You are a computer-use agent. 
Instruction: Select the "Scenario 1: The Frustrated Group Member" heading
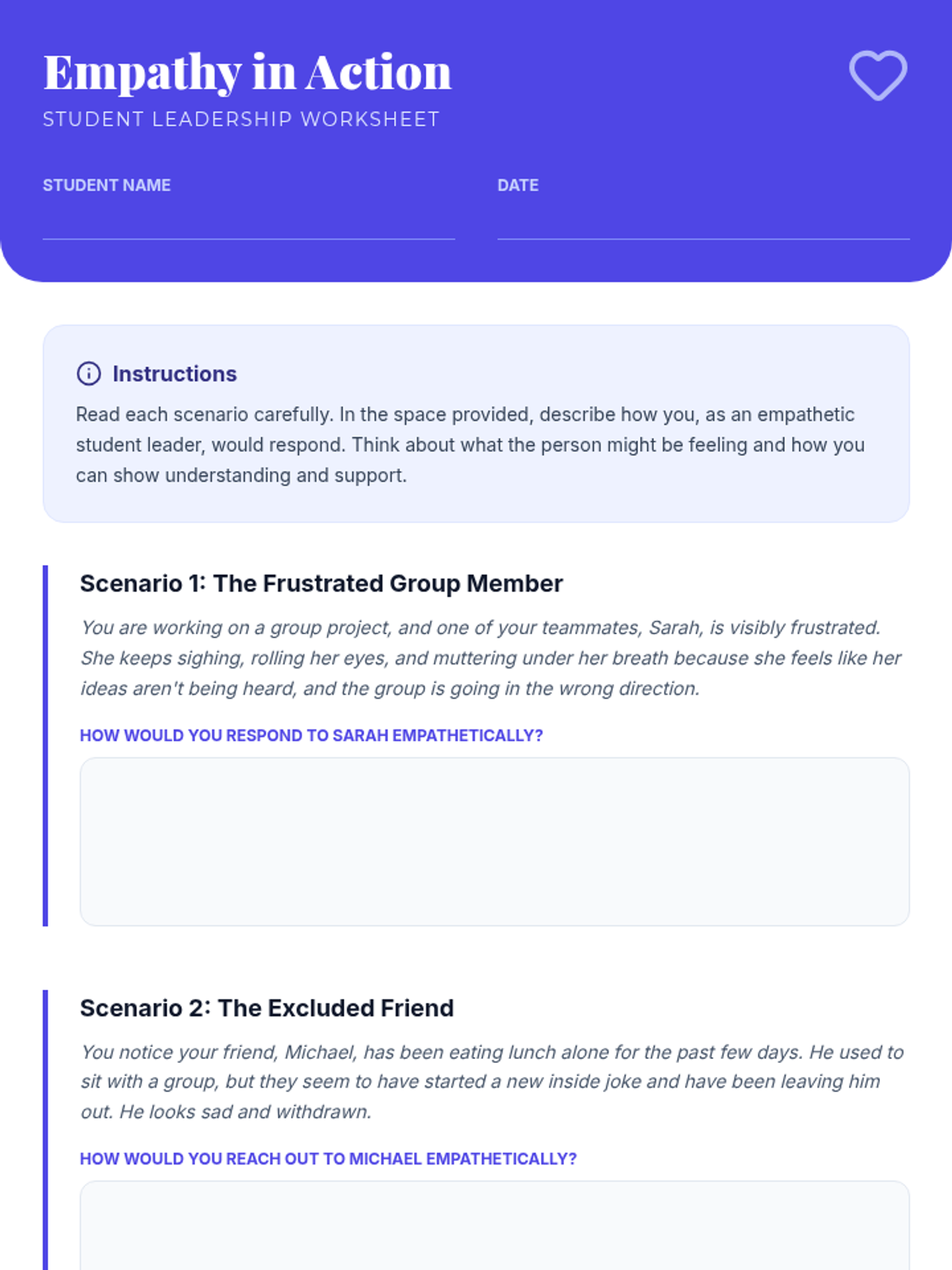321,583
